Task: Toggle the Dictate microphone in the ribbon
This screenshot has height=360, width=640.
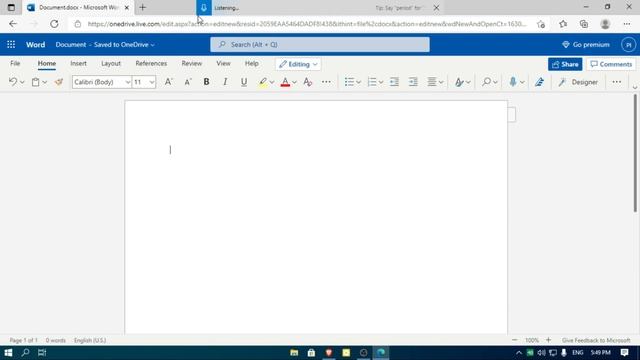Action: coord(513,82)
